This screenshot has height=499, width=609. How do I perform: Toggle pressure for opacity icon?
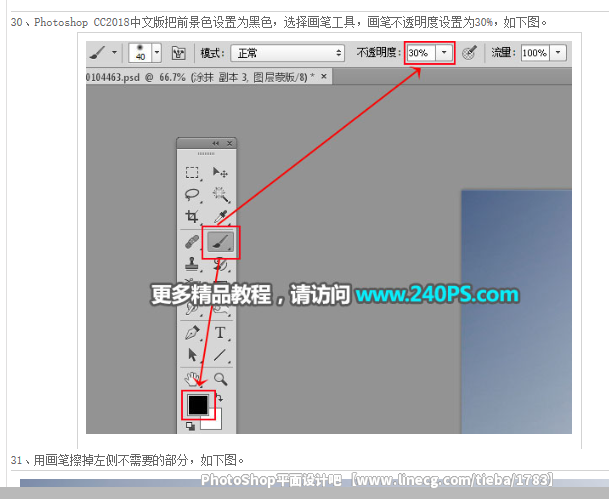(x=469, y=53)
